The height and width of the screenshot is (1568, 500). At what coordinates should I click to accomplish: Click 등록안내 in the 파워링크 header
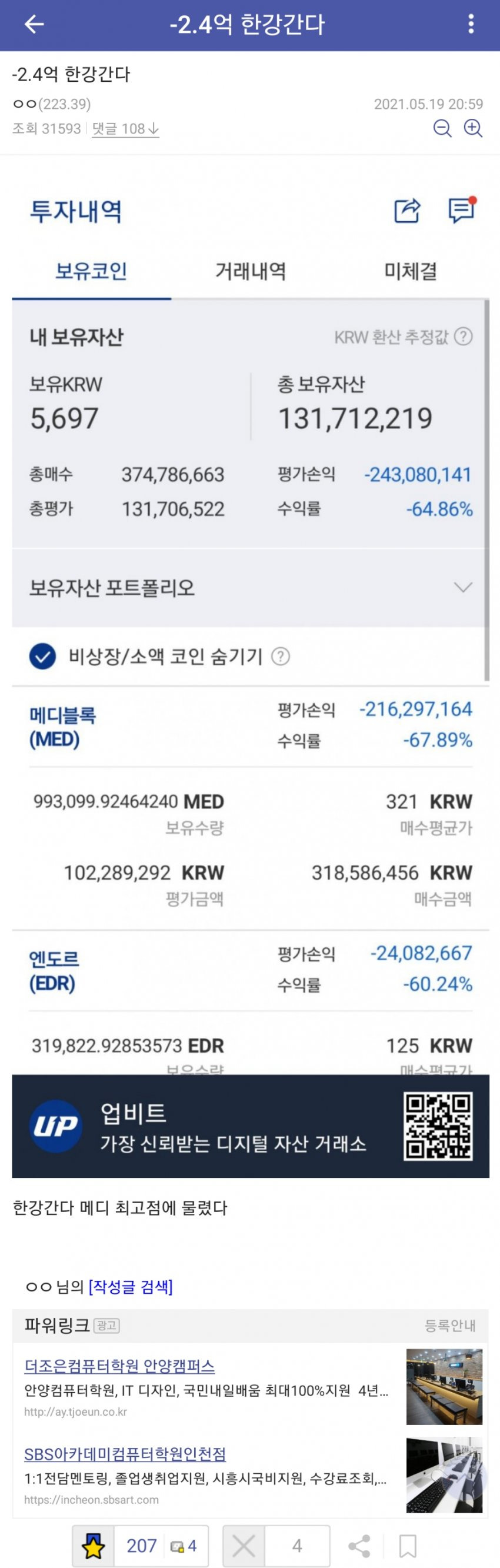pos(450,1325)
